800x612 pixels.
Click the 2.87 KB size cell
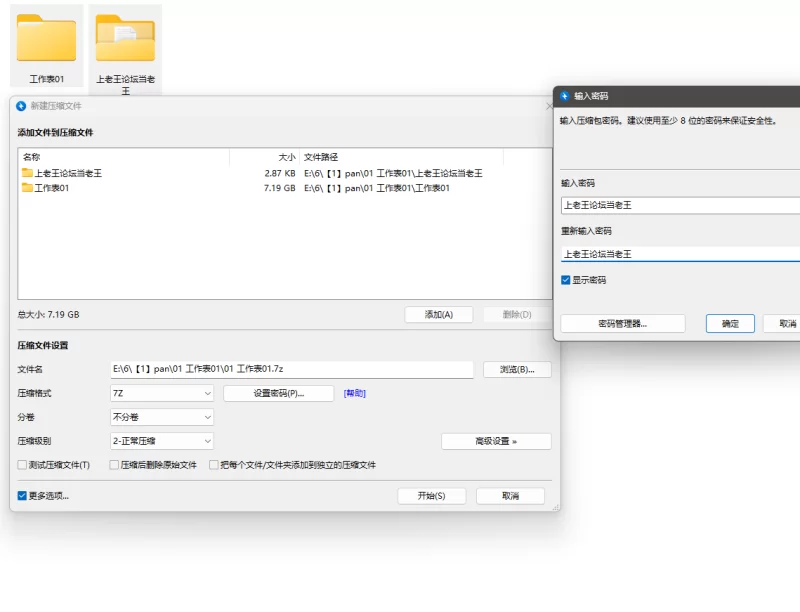280,173
